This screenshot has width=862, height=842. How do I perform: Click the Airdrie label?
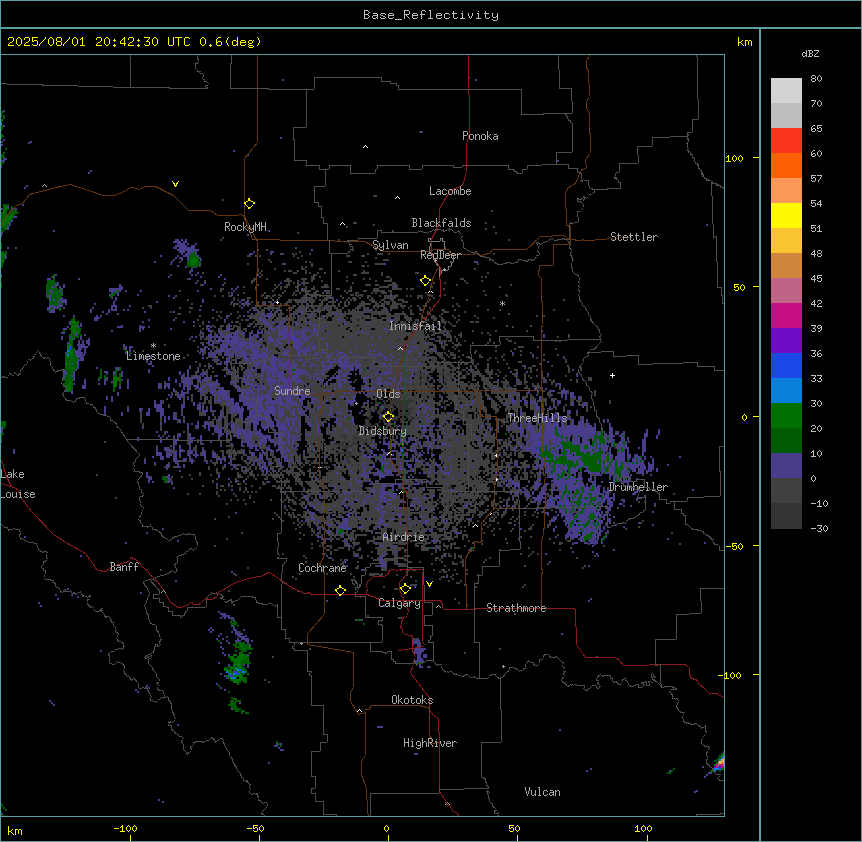pyautogui.click(x=404, y=537)
